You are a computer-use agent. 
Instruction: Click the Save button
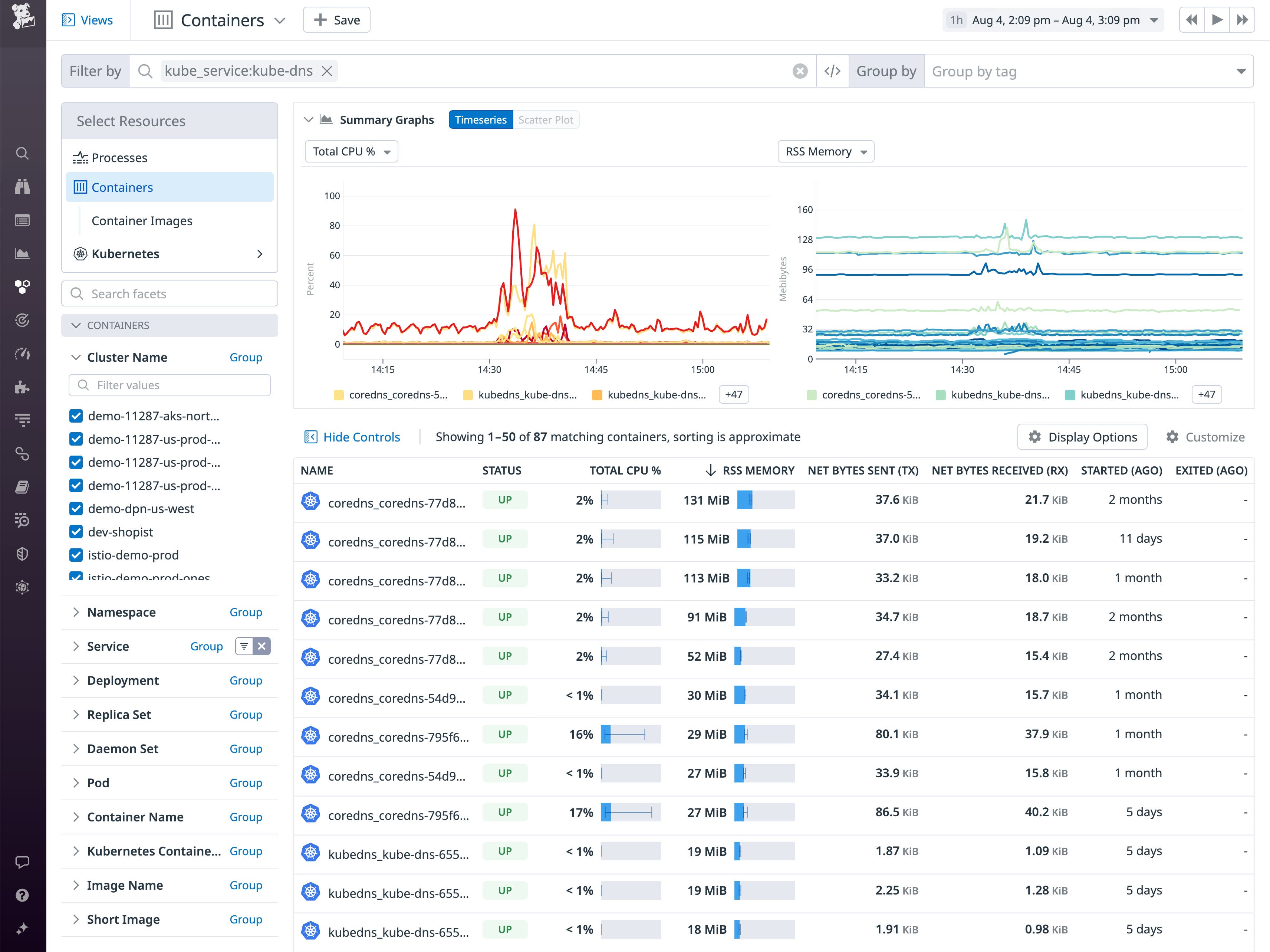tap(336, 20)
